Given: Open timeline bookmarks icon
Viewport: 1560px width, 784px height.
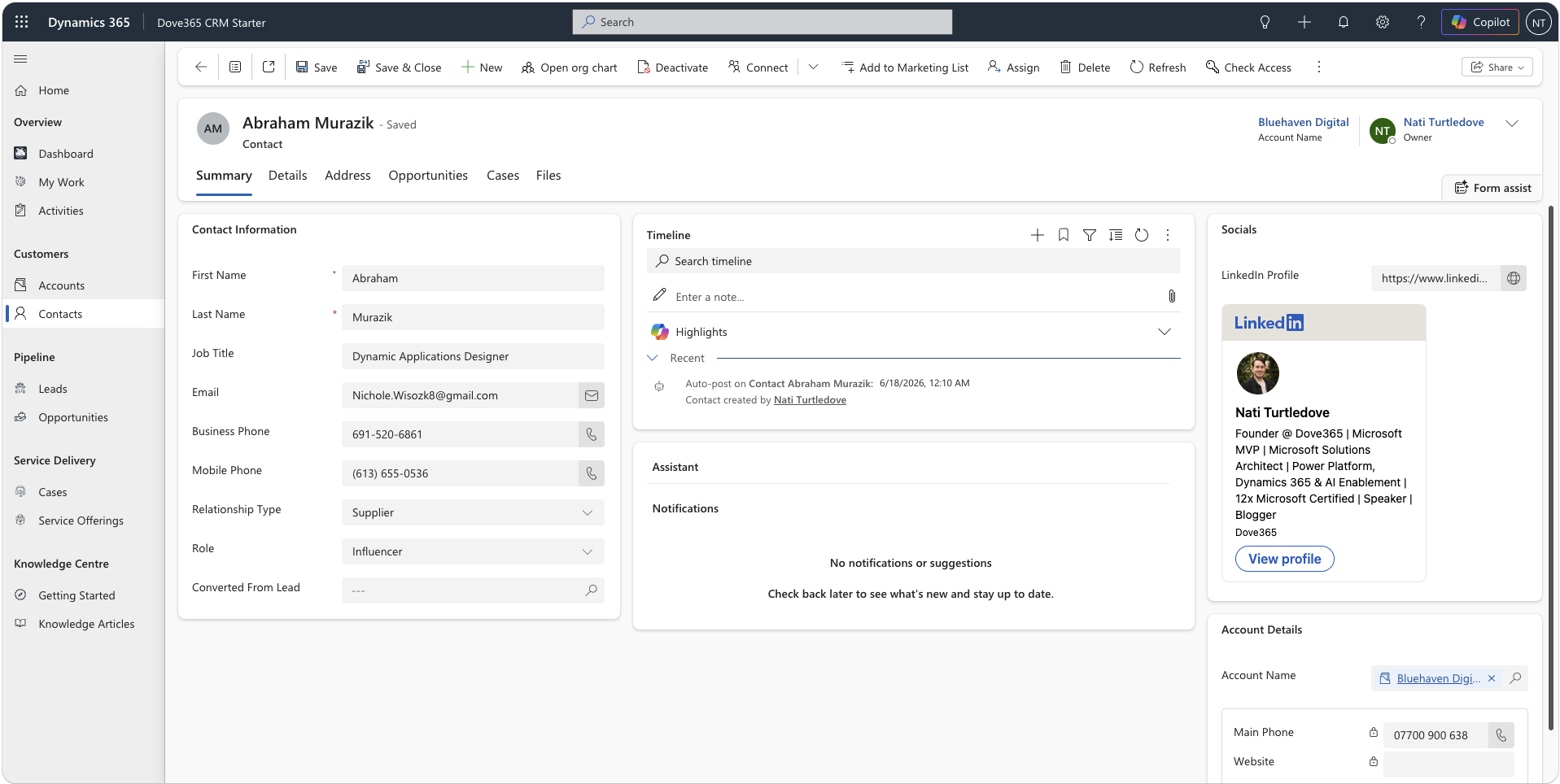Looking at the screenshot, I should click(1064, 235).
